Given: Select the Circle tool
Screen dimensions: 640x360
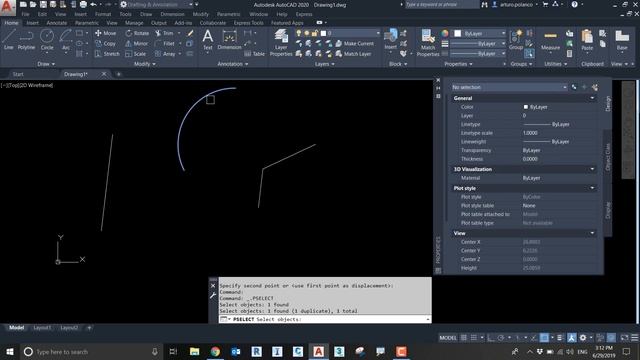Looking at the screenshot, I should click(x=47, y=40).
